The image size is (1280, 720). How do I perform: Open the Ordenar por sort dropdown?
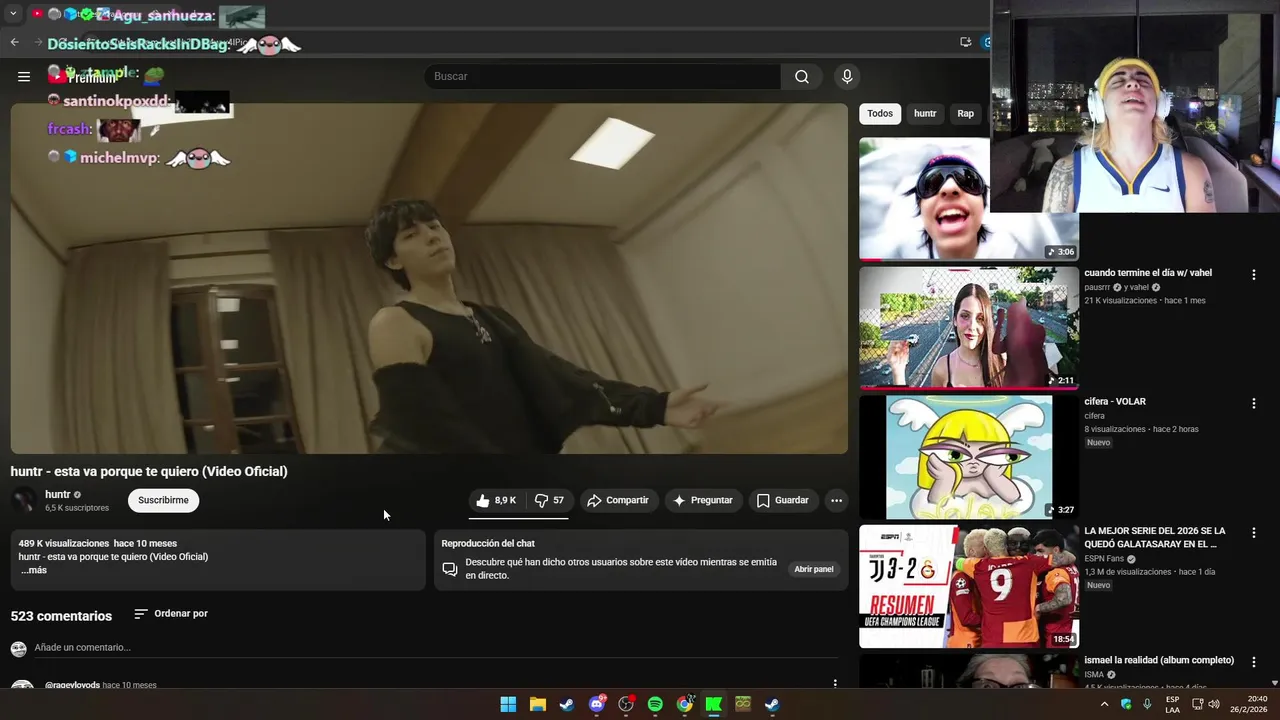pyautogui.click(x=171, y=613)
